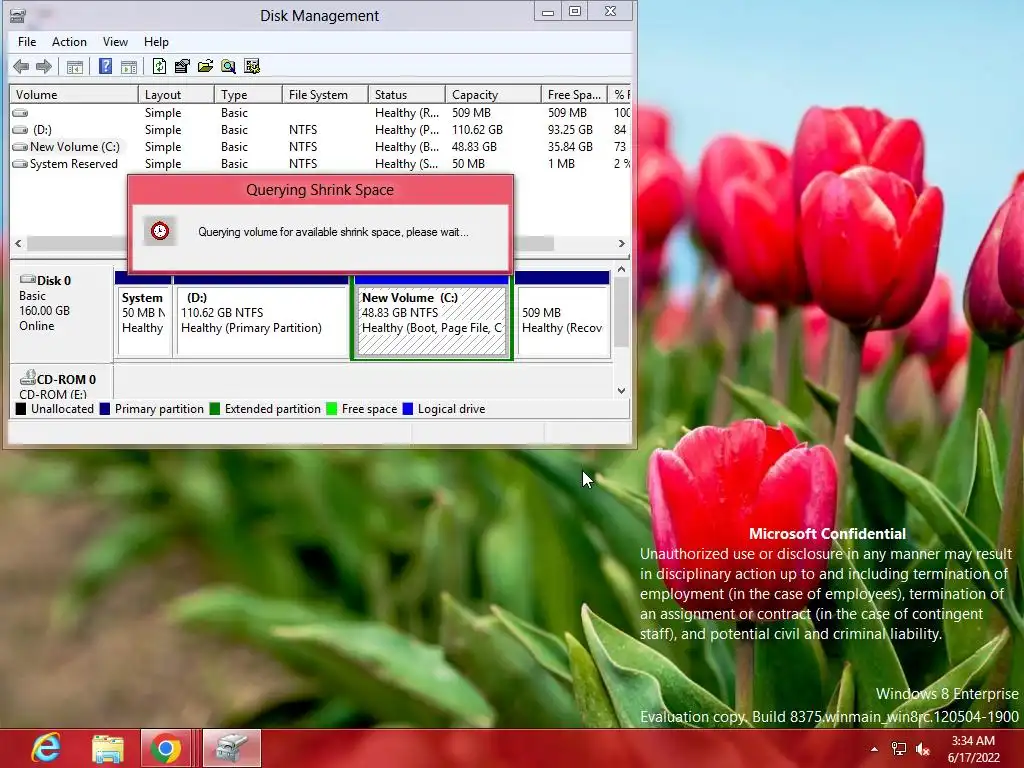Select the New Volume (C:) row

click(320, 147)
